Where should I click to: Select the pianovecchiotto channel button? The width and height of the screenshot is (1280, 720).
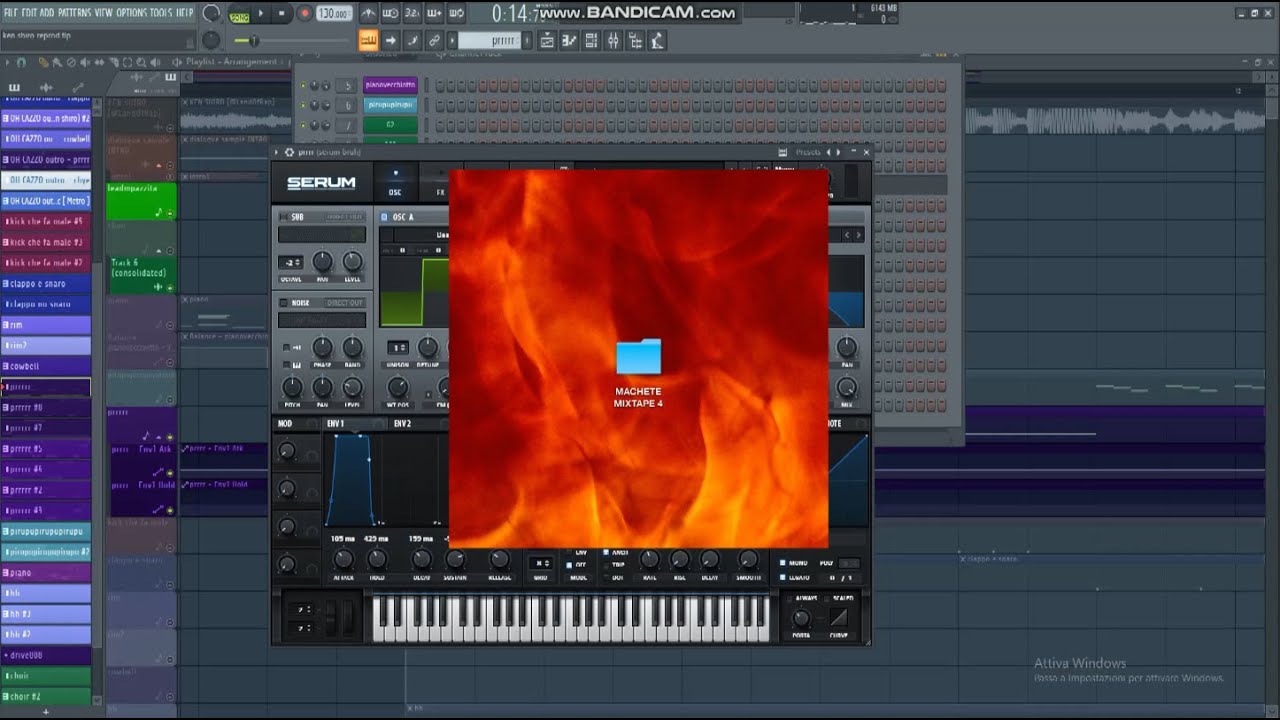coord(389,85)
